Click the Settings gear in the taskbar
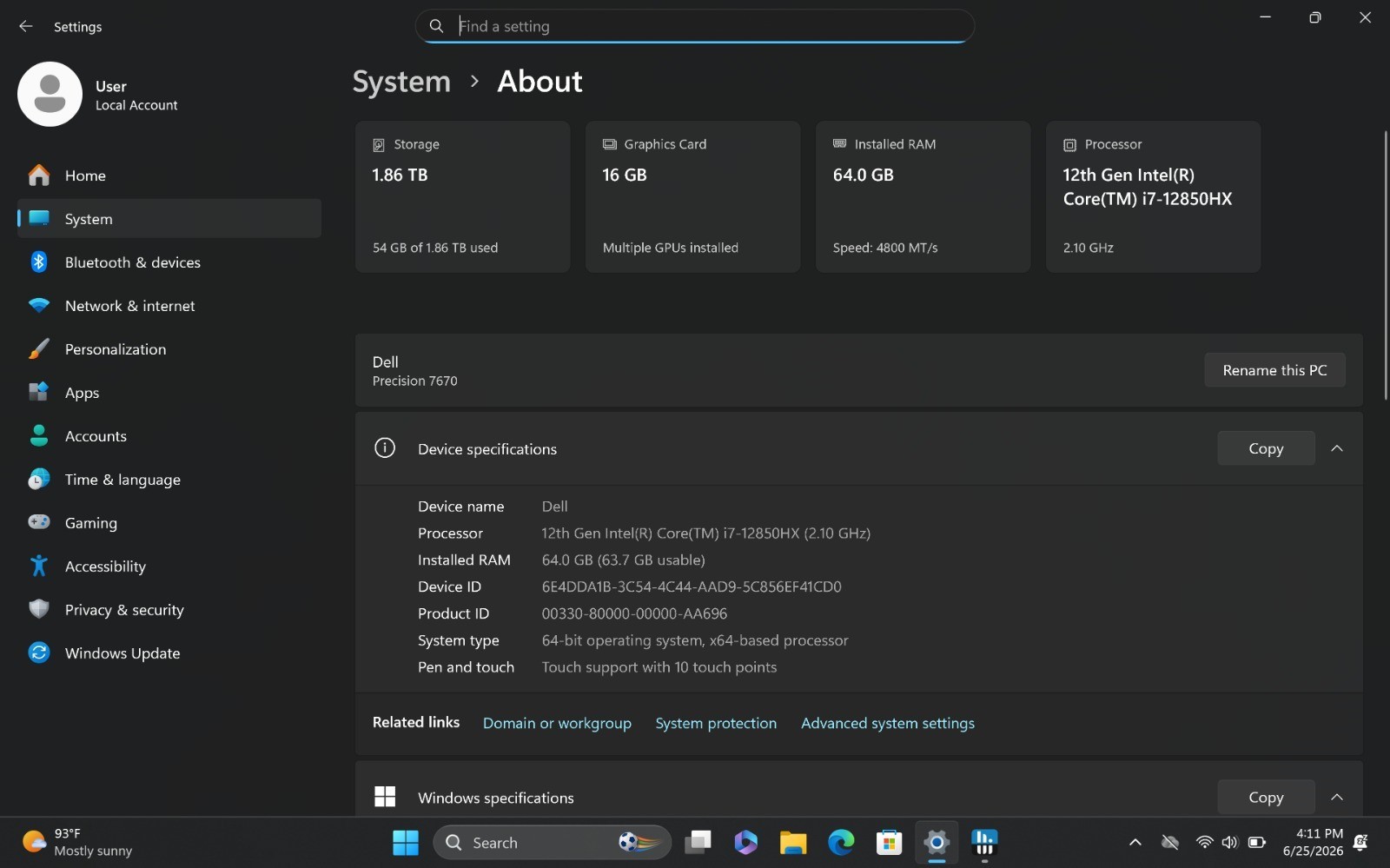1390x868 pixels. (x=937, y=842)
